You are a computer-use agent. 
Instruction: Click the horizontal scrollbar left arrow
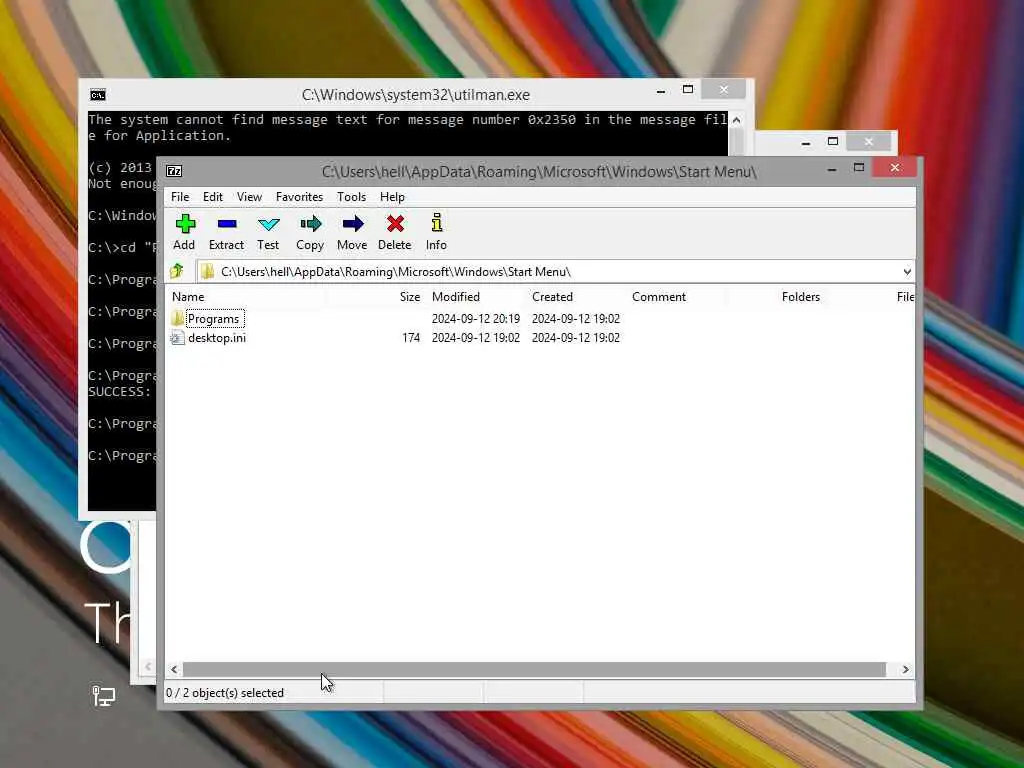coord(174,669)
